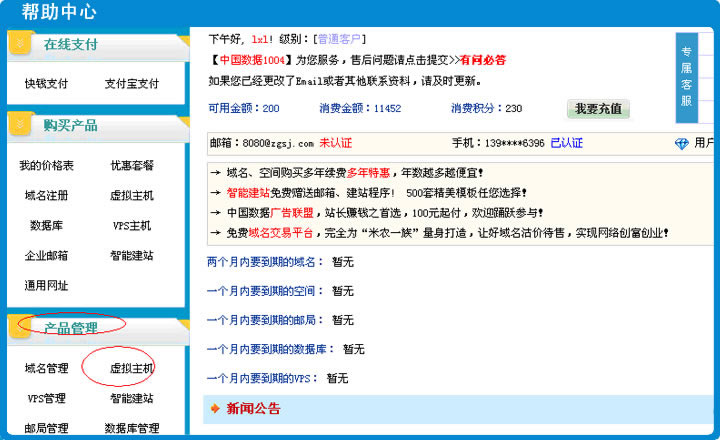The width and height of the screenshot is (720, 440).
Task: Click the blue diamond user level icon
Action: click(682, 144)
